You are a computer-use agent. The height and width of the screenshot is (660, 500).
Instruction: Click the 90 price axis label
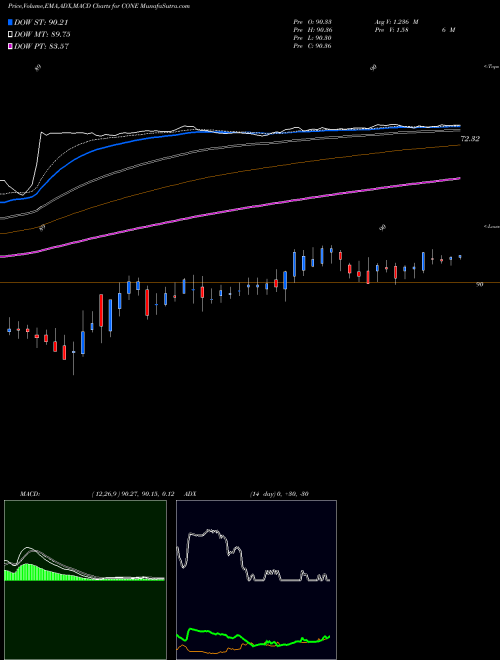click(x=479, y=285)
